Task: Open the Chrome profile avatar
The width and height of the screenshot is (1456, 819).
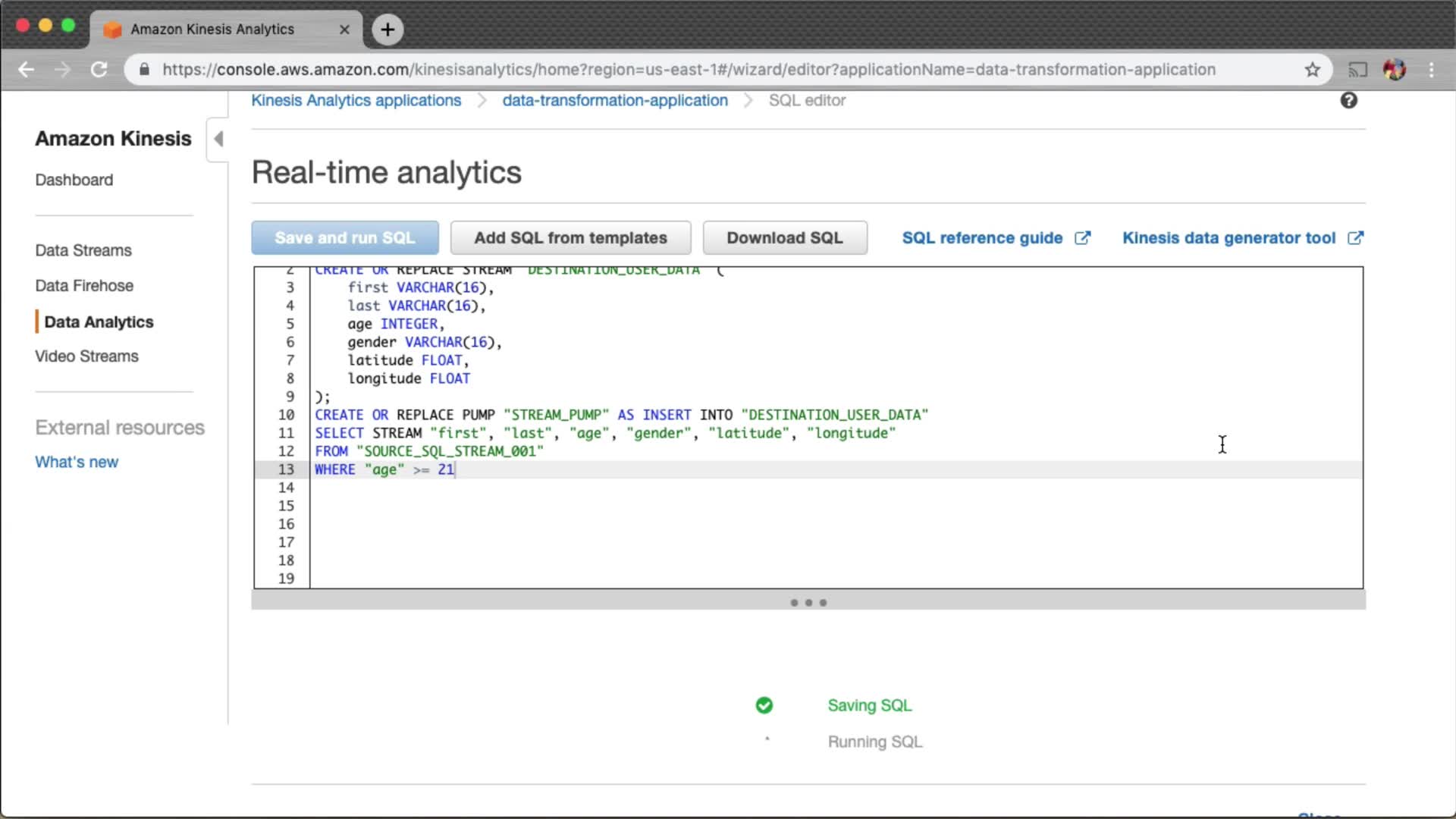Action: (x=1394, y=70)
